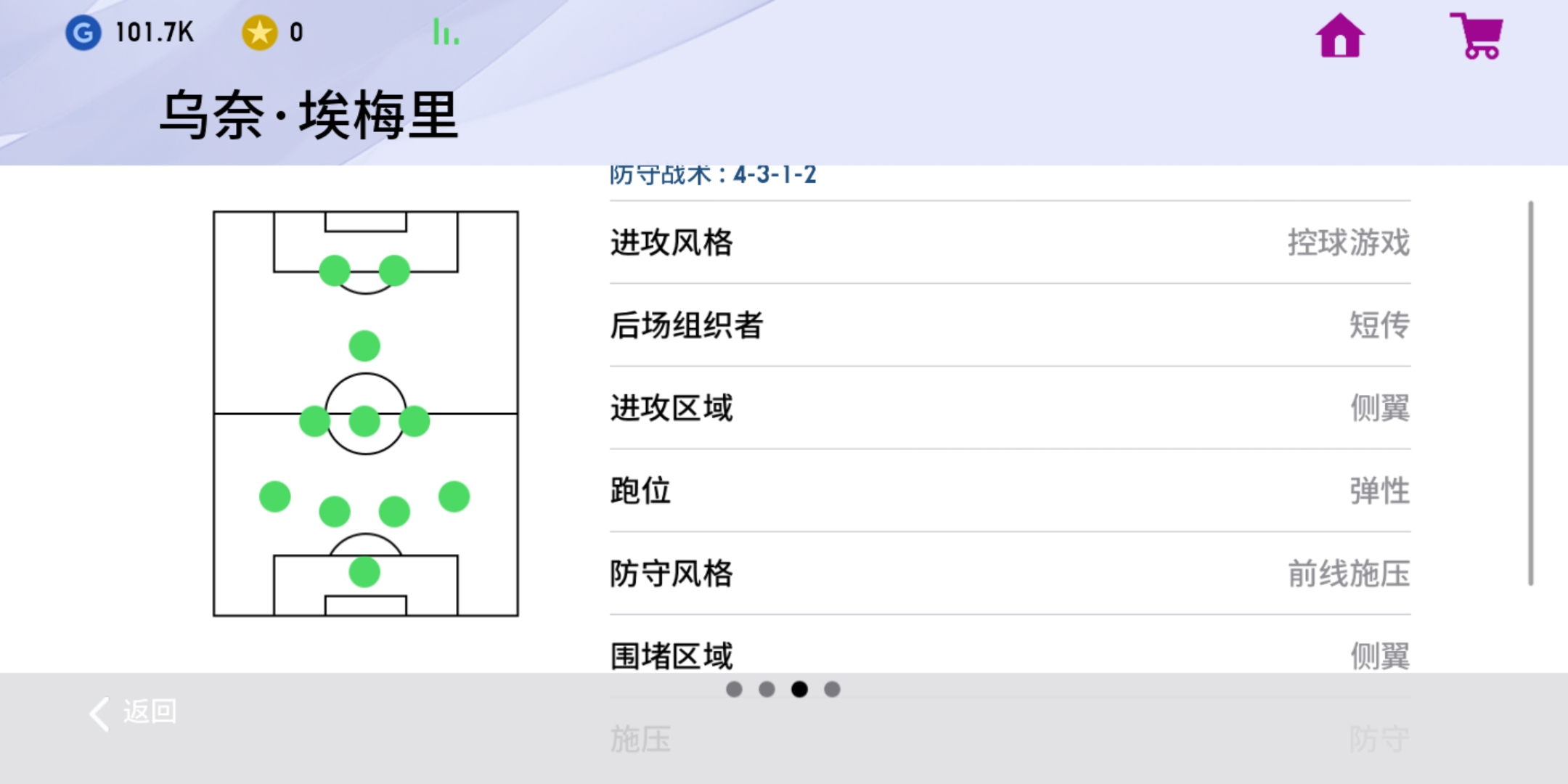Viewport: 1568px width, 784px height.
Task: Click the G coin balance icon
Action: [84, 33]
